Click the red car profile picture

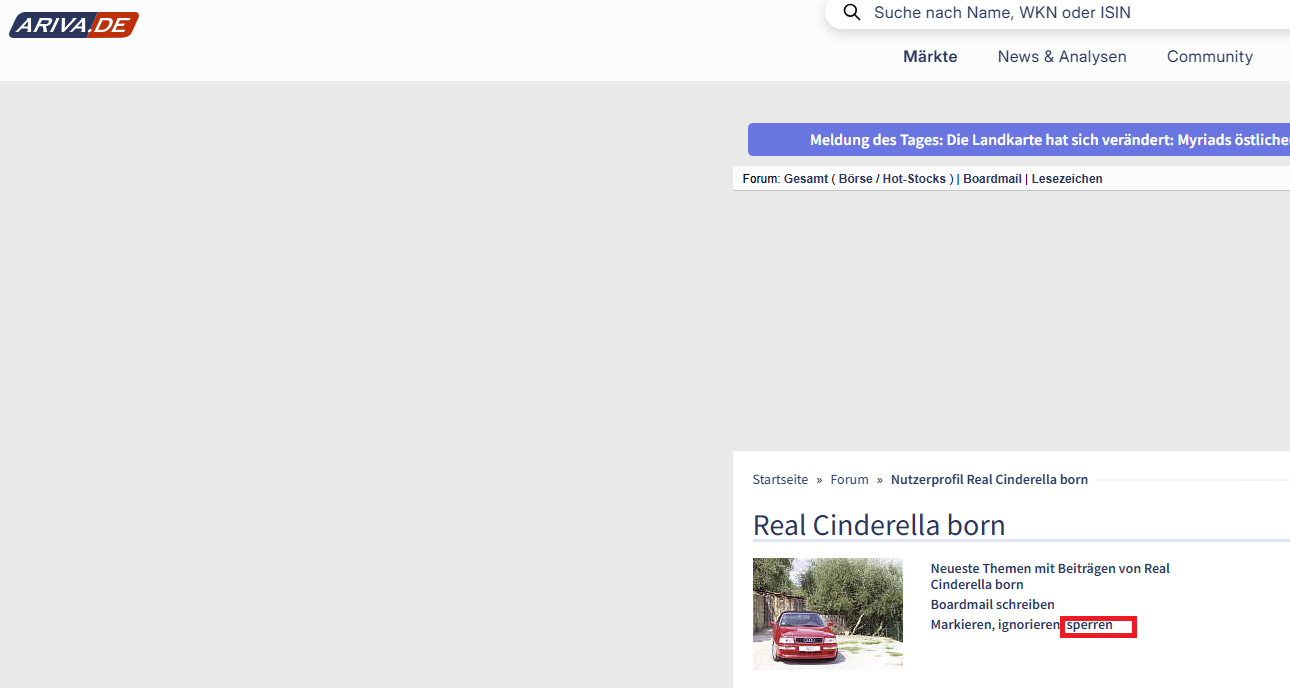point(827,613)
